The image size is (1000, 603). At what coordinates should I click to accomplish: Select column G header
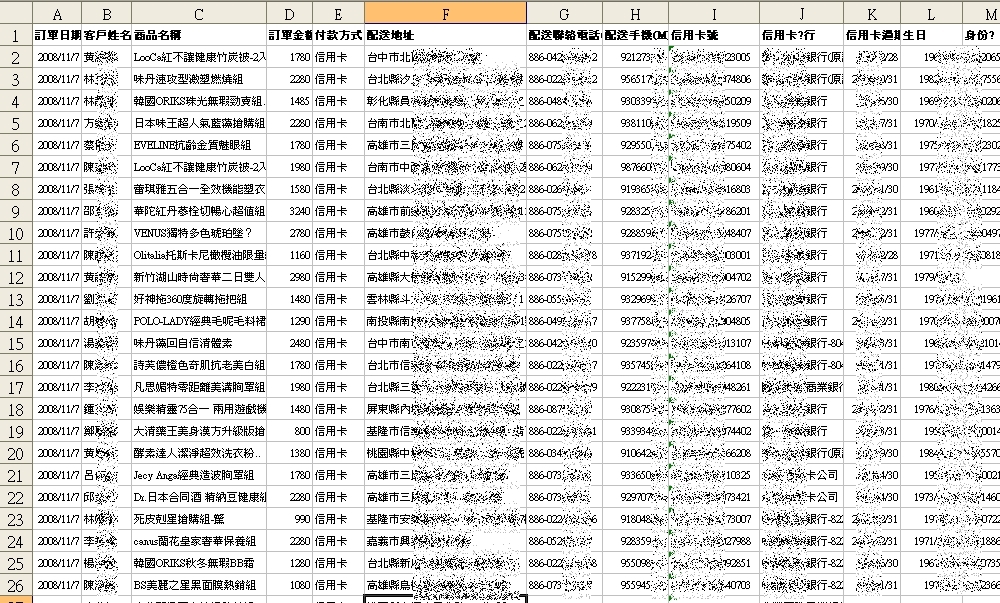pos(564,13)
